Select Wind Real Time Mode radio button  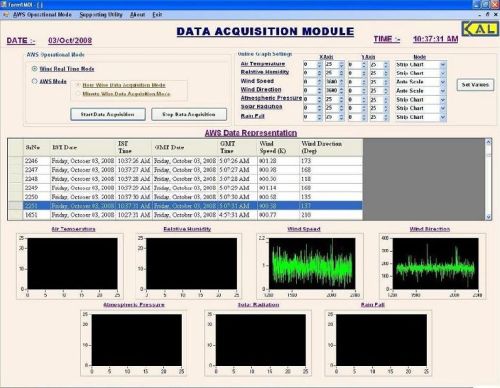tap(34, 69)
